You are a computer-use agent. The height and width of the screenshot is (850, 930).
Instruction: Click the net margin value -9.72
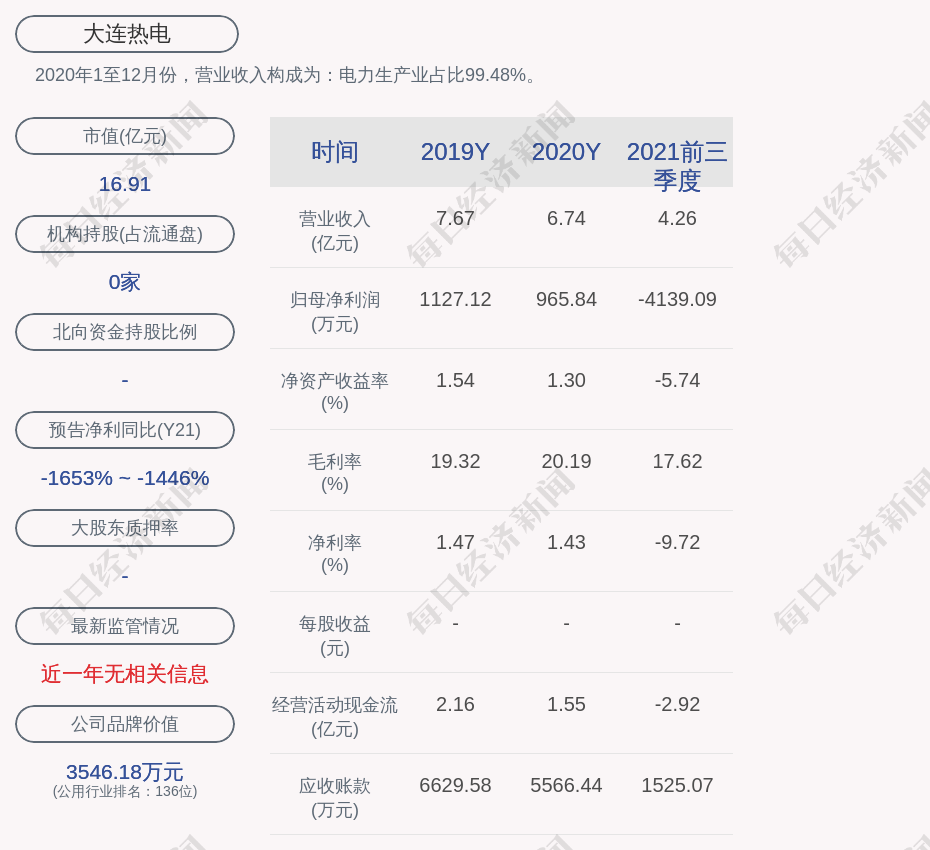tap(677, 542)
